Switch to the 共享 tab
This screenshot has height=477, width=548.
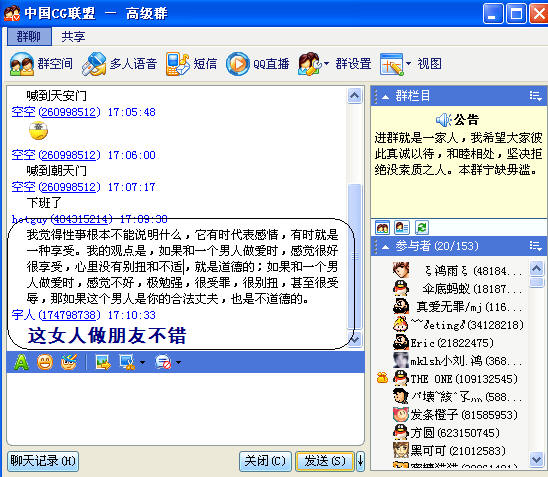(x=73, y=37)
